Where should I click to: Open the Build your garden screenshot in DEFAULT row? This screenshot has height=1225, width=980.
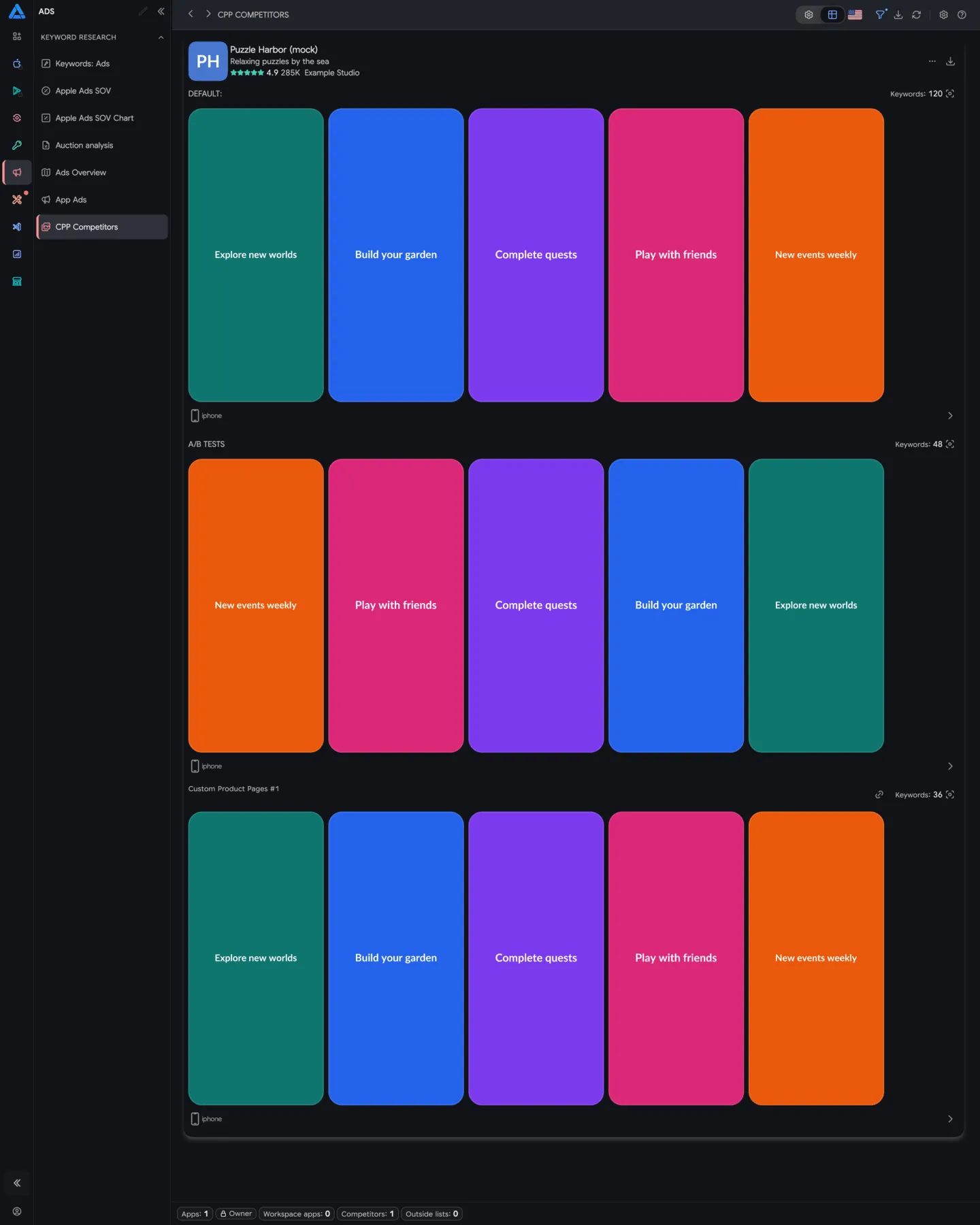pos(396,255)
